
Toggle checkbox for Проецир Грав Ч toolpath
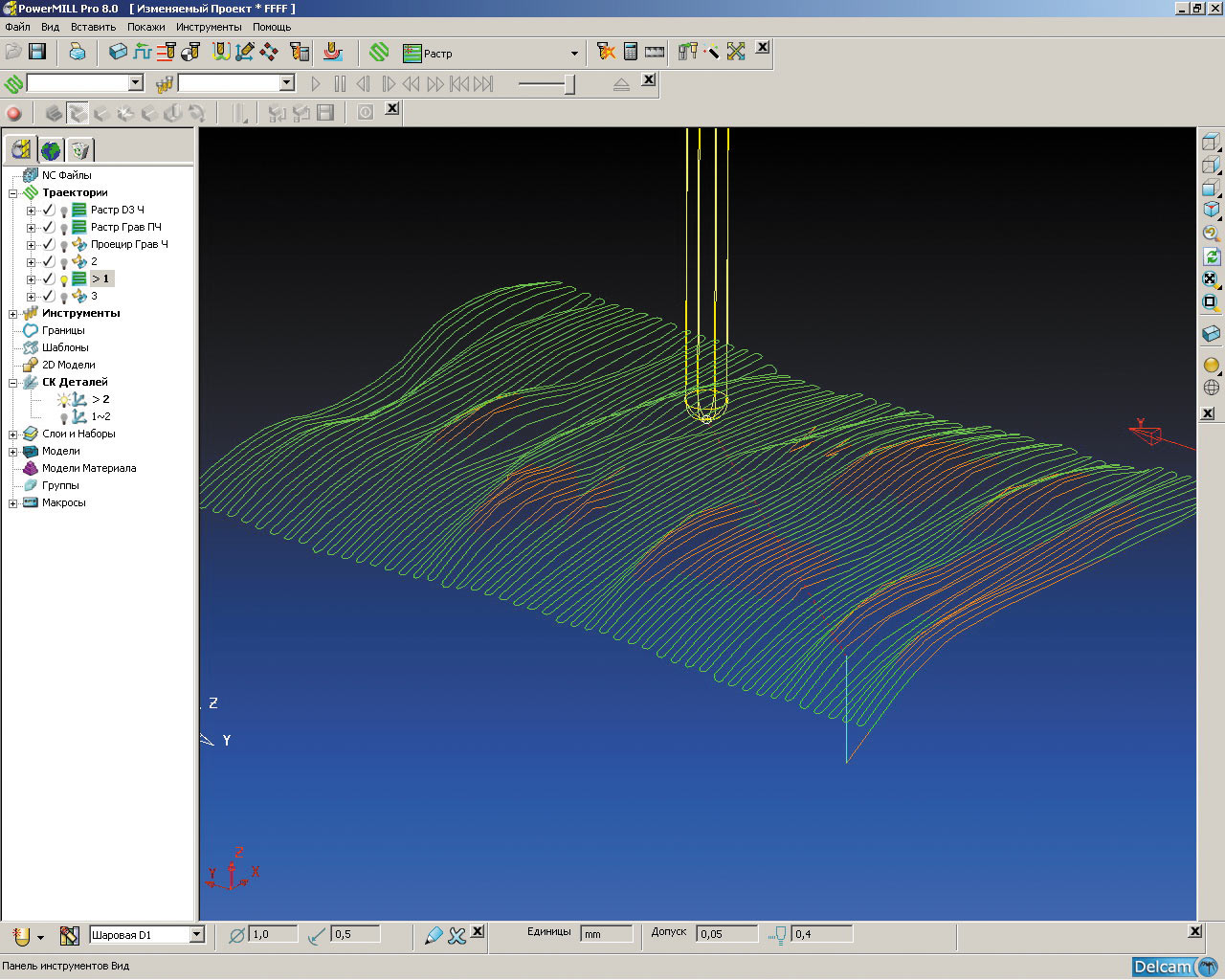click(49, 244)
